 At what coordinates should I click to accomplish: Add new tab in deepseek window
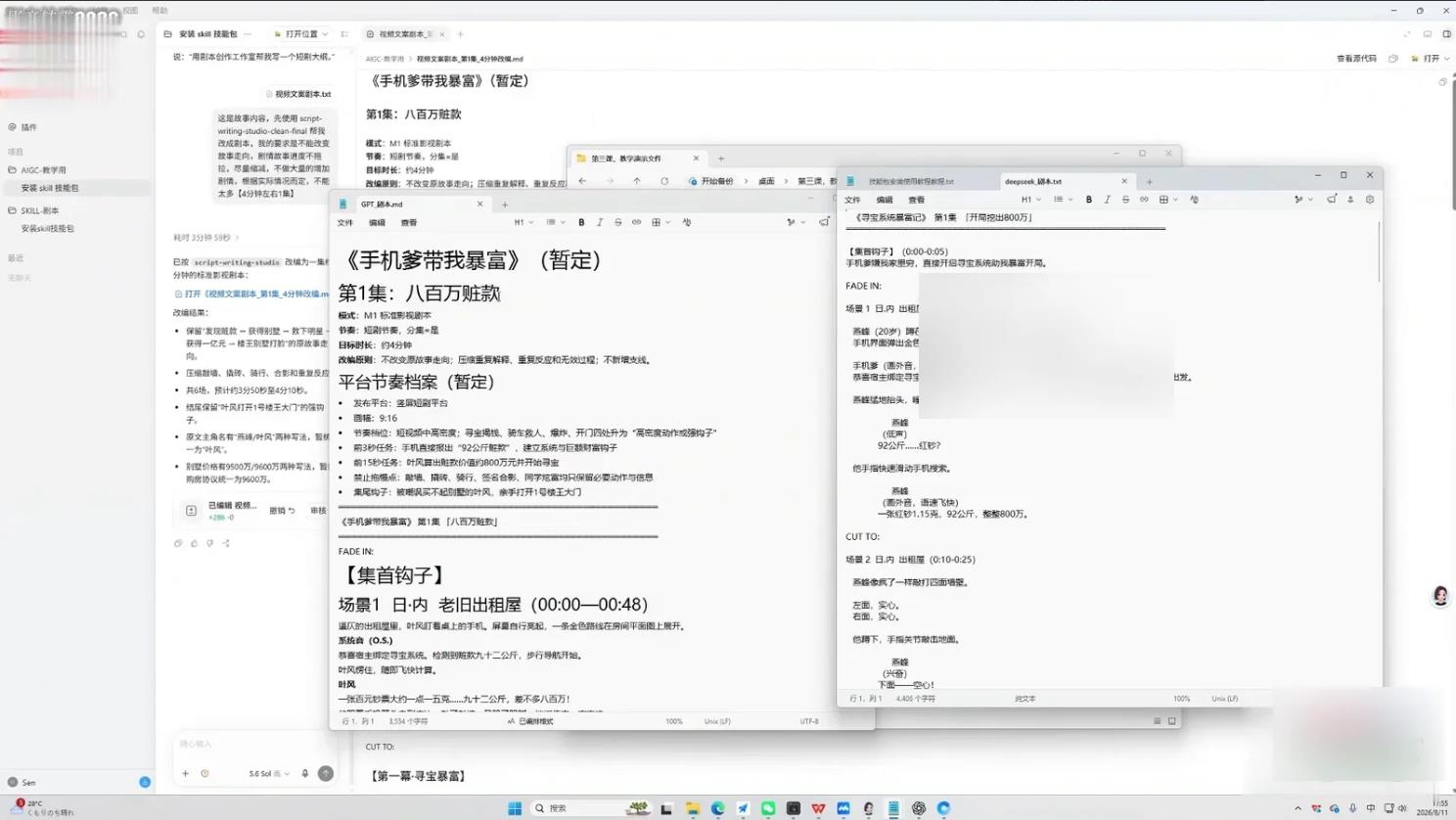pyautogui.click(x=1150, y=181)
